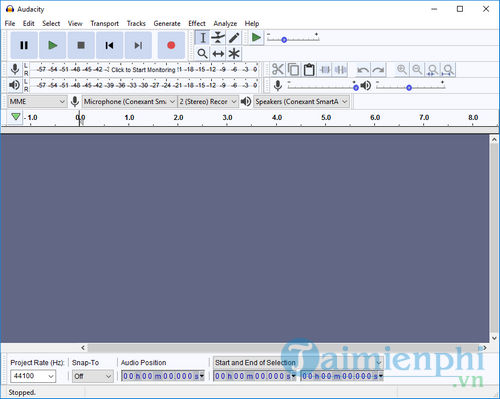Open the Effect menu
Image resolution: width=500 pixels, height=399 pixels.
click(197, 24)
